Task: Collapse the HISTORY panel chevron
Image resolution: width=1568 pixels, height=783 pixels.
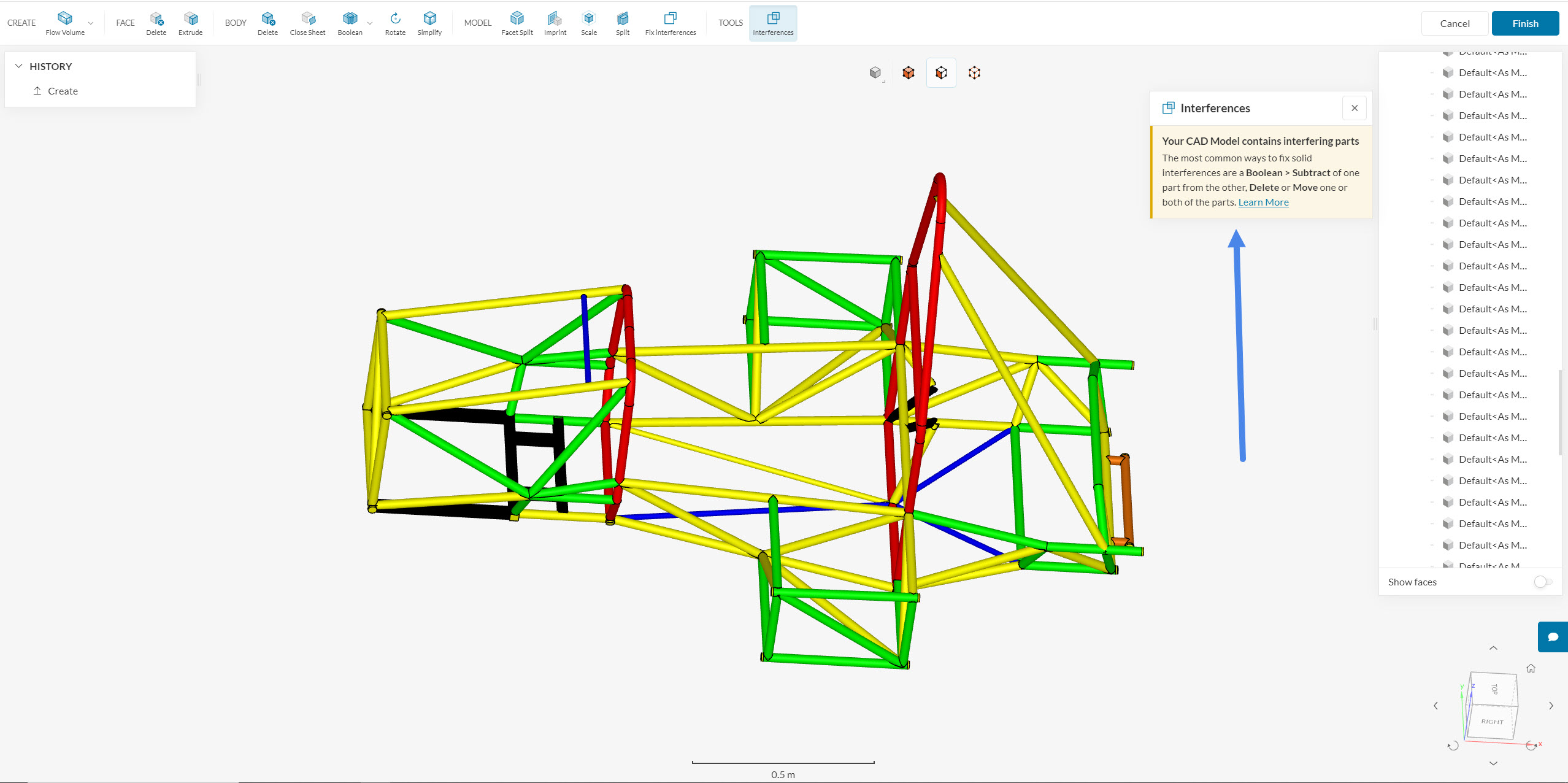Action: (18, 66)
